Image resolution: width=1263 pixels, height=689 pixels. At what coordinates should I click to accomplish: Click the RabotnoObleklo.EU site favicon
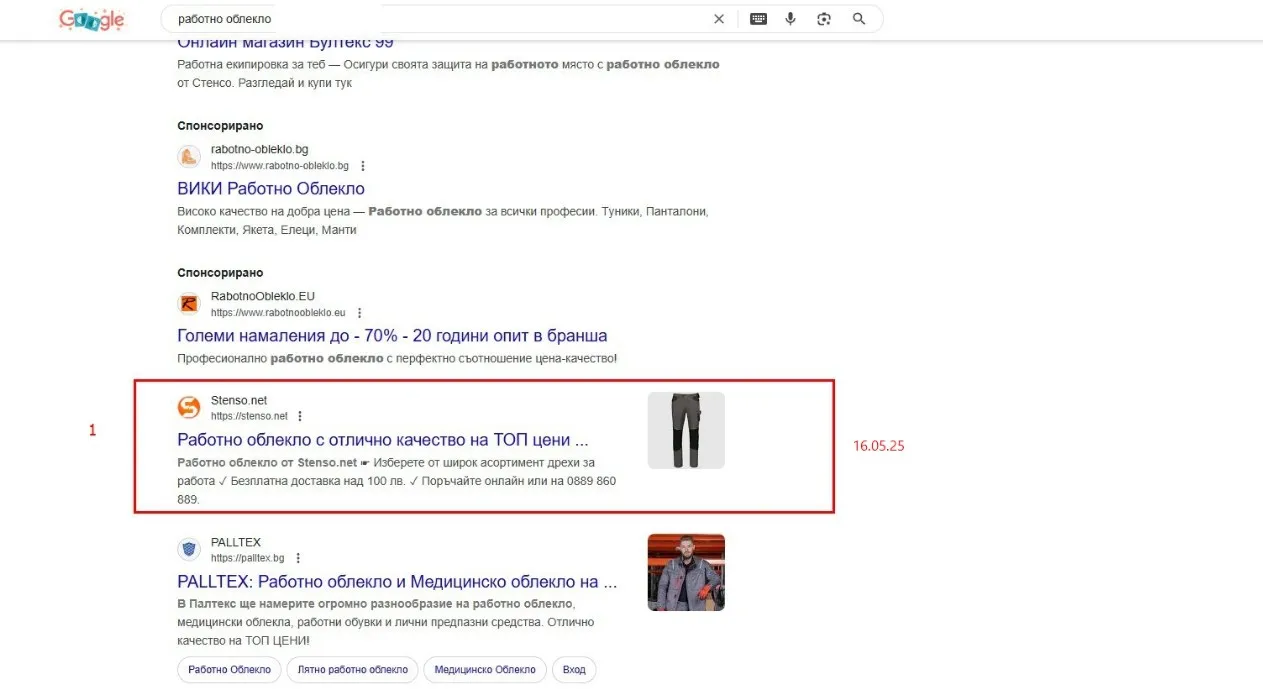coord(189,304)
